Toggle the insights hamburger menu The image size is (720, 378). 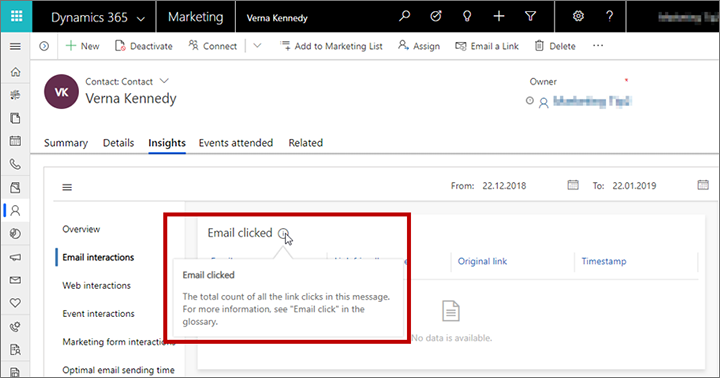pos(67,187)
